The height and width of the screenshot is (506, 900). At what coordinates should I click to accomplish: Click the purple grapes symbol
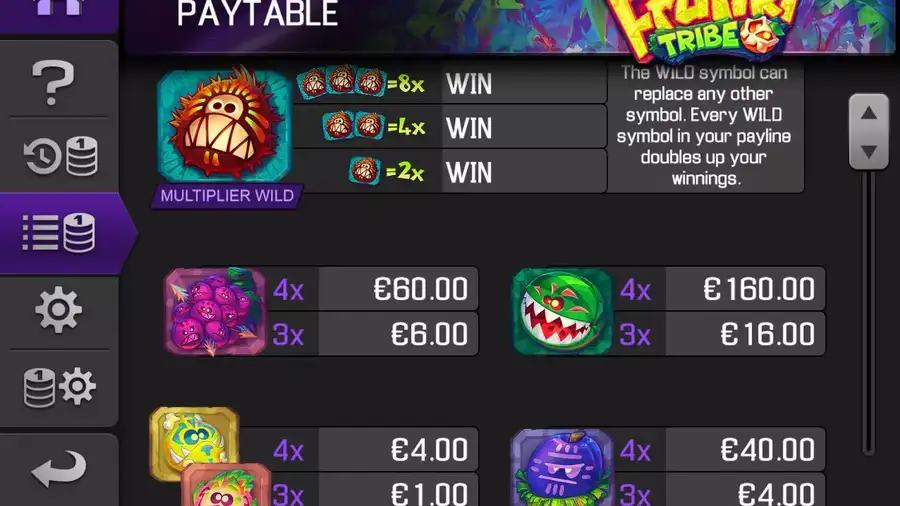pos(215,312)
